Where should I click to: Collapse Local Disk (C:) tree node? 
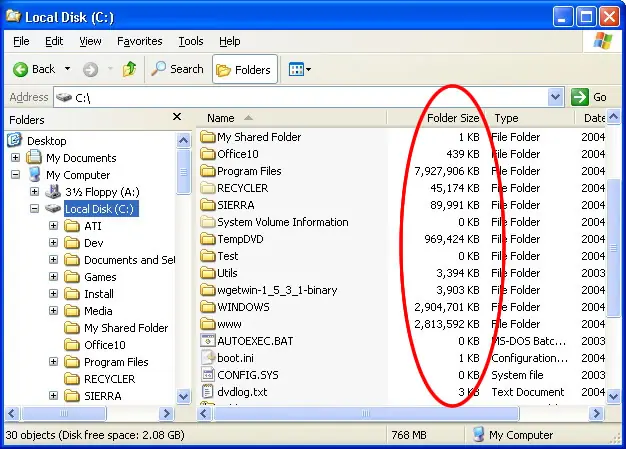coord(35,208)
